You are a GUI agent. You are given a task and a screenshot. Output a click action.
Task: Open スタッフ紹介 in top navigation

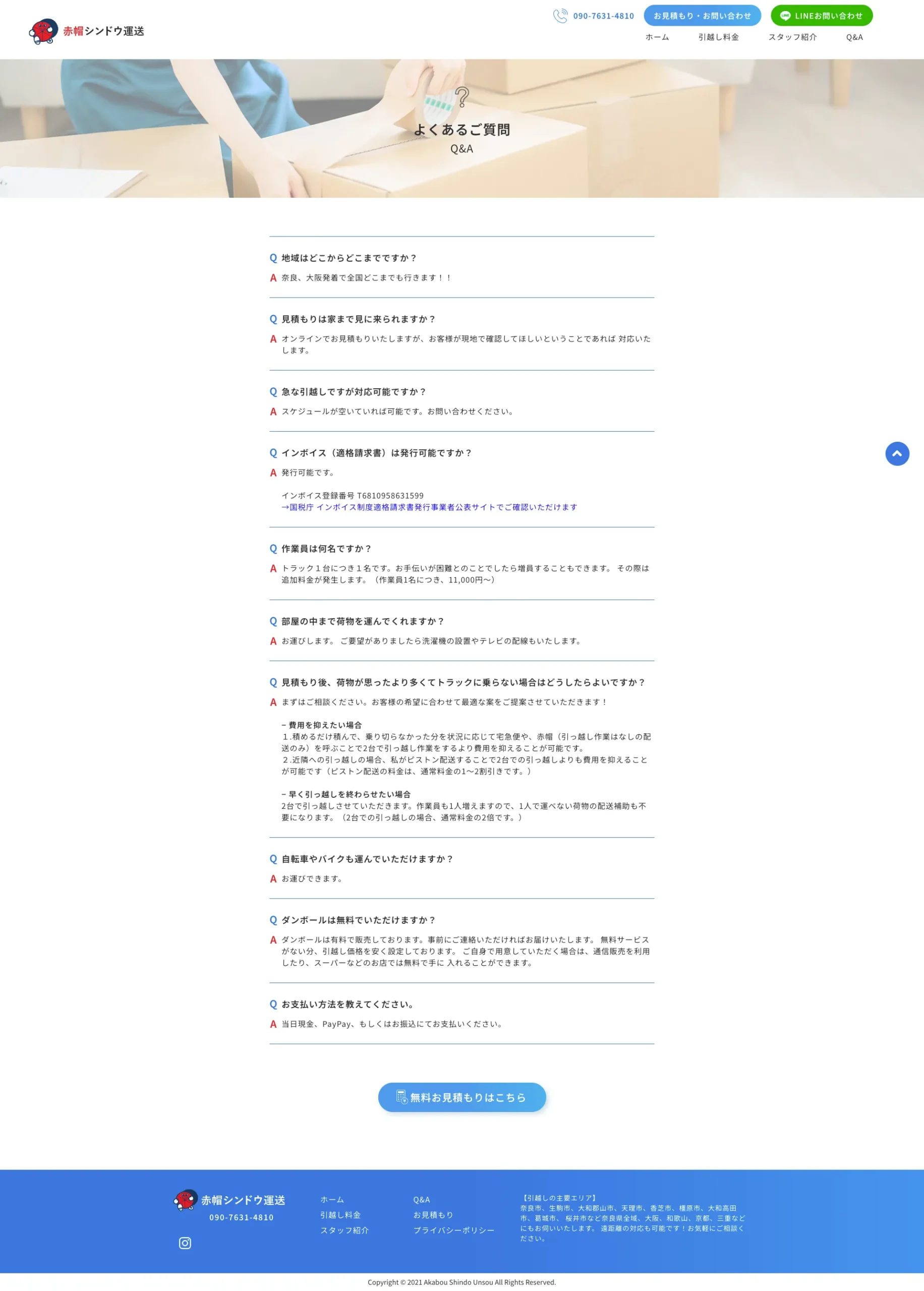pyautogui.click(x=792, y=37)
